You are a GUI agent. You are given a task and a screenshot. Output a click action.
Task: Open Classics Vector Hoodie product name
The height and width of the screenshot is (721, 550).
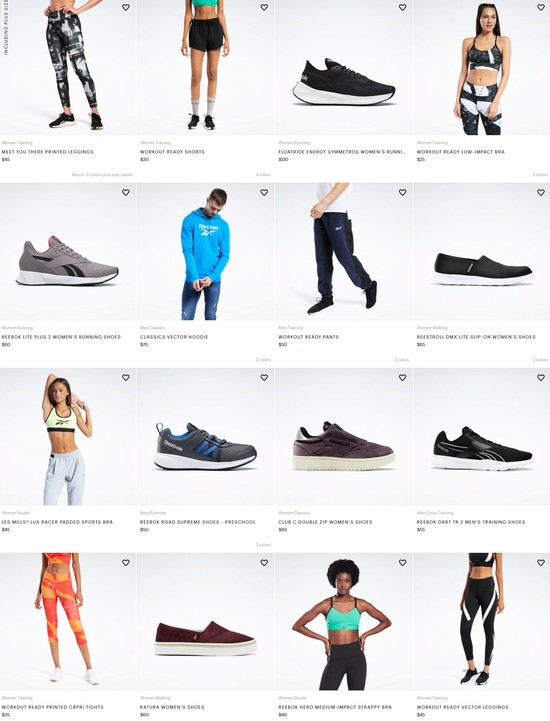[x=174, y=337]
